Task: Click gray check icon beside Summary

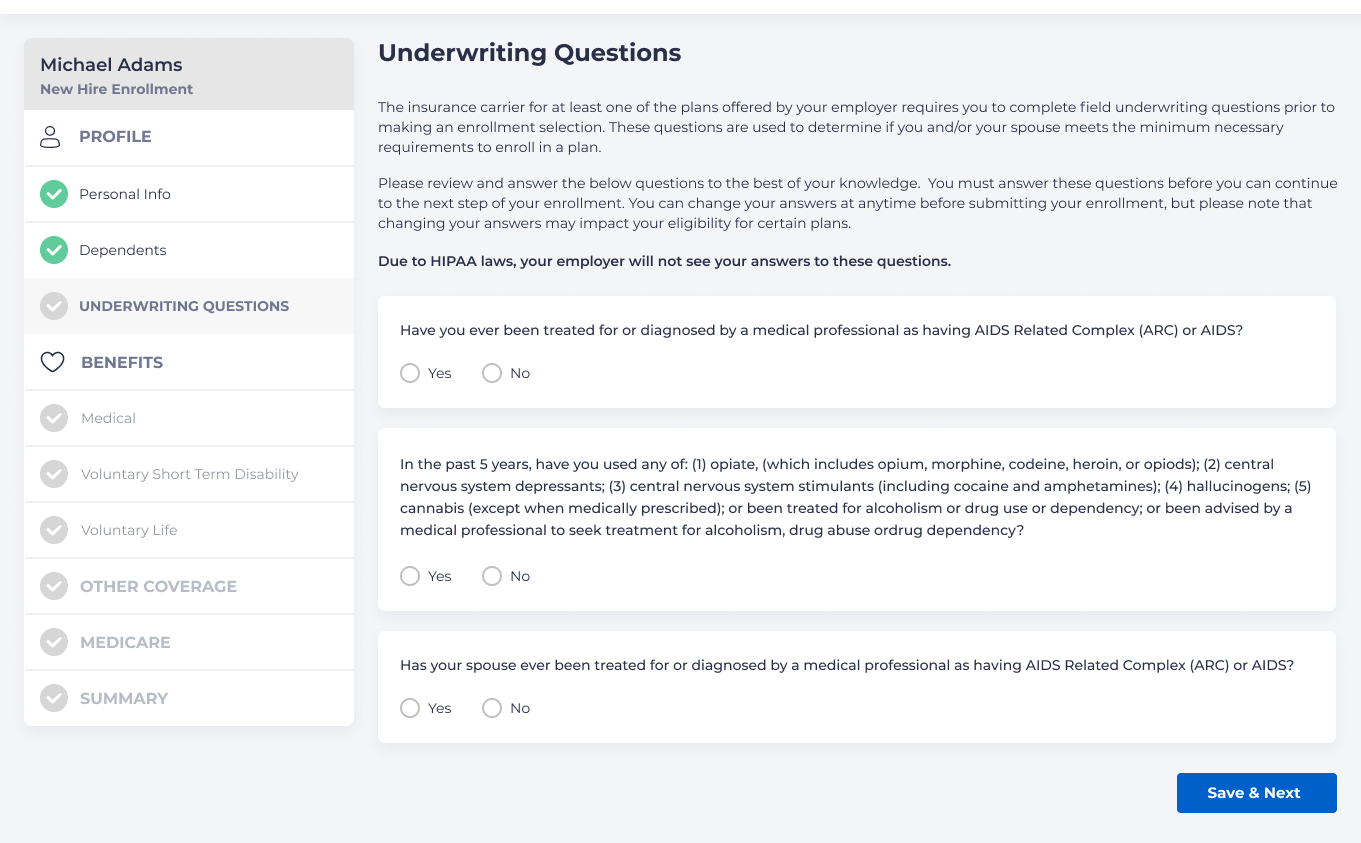Action: point(54,698)
